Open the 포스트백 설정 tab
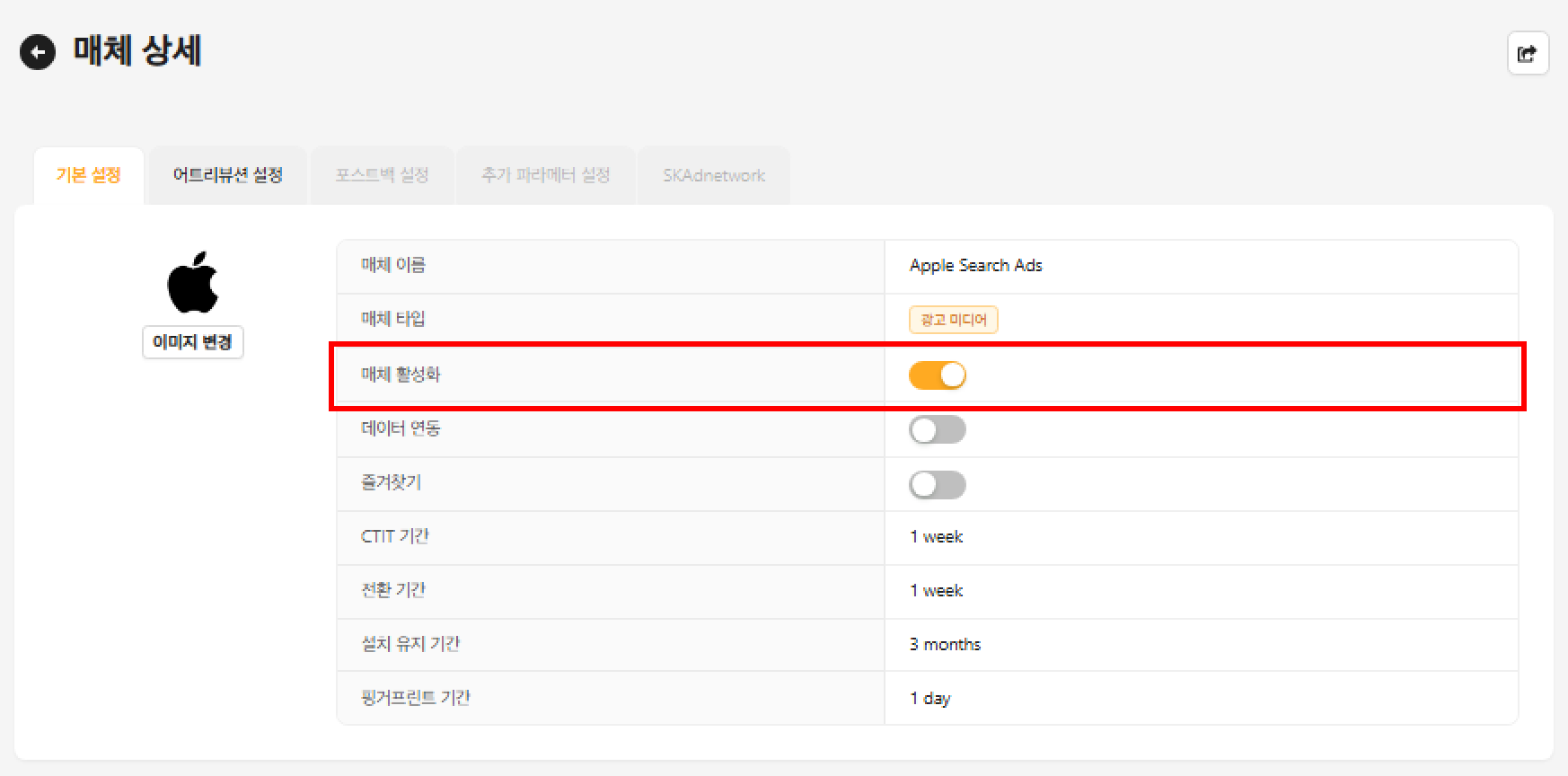The image size is (1568, 776). (x=382, y=175)
